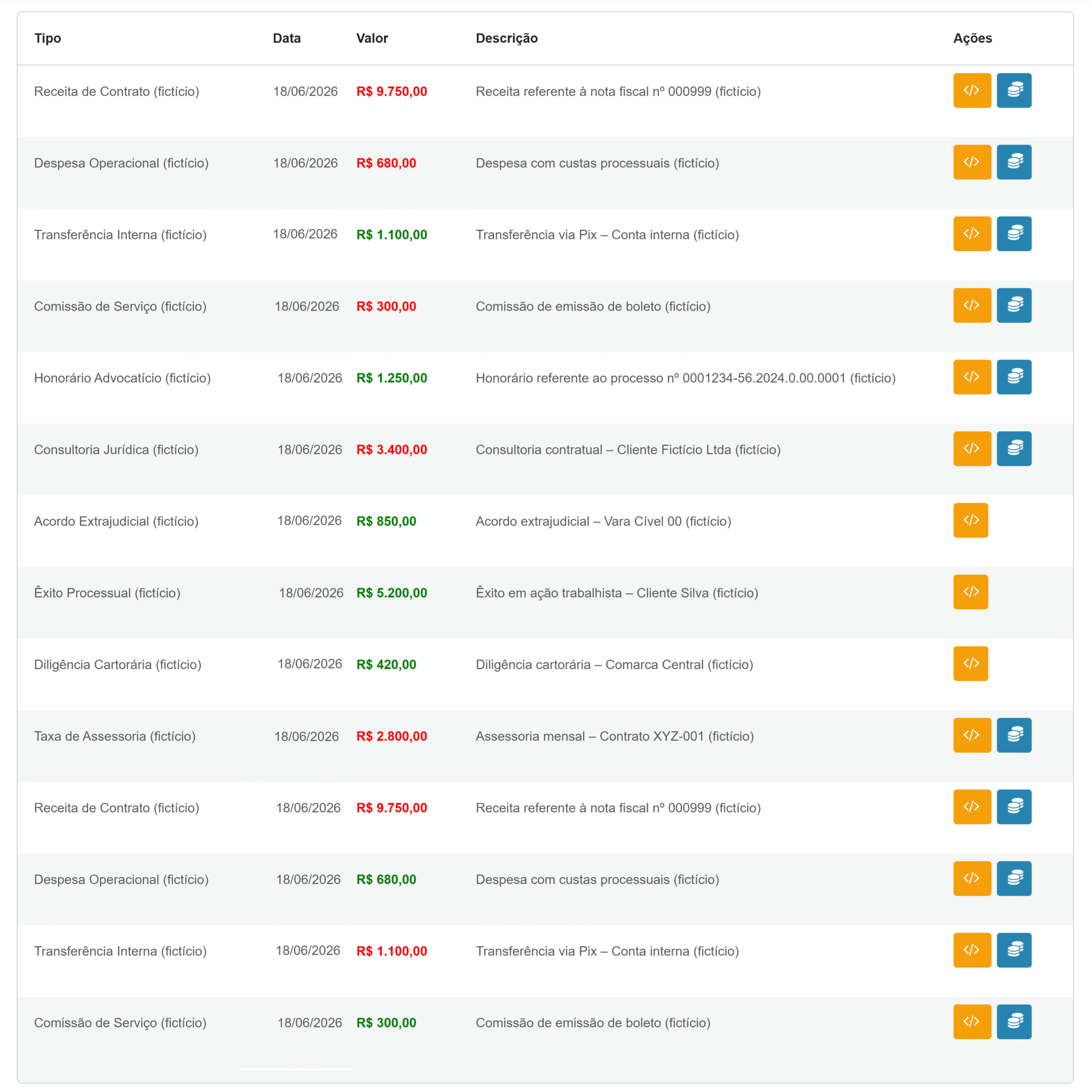Open code view for Consultoria Jurídica row
This screenshot has height=1092, width=1092.
972,449
